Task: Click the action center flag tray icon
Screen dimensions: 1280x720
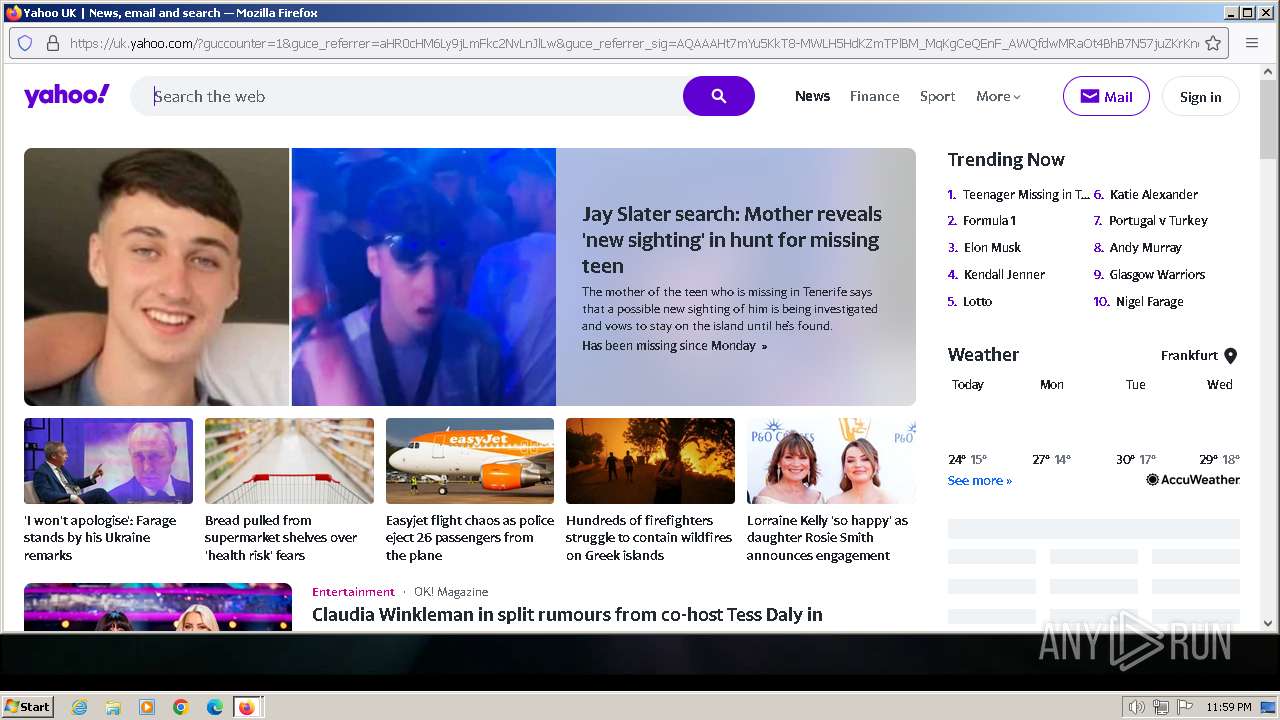Action: [x=1185, y=707]
